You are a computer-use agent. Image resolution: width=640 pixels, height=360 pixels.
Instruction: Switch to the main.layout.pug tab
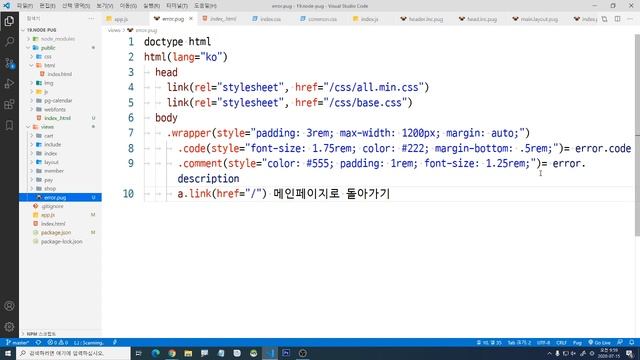coord(539,19)
